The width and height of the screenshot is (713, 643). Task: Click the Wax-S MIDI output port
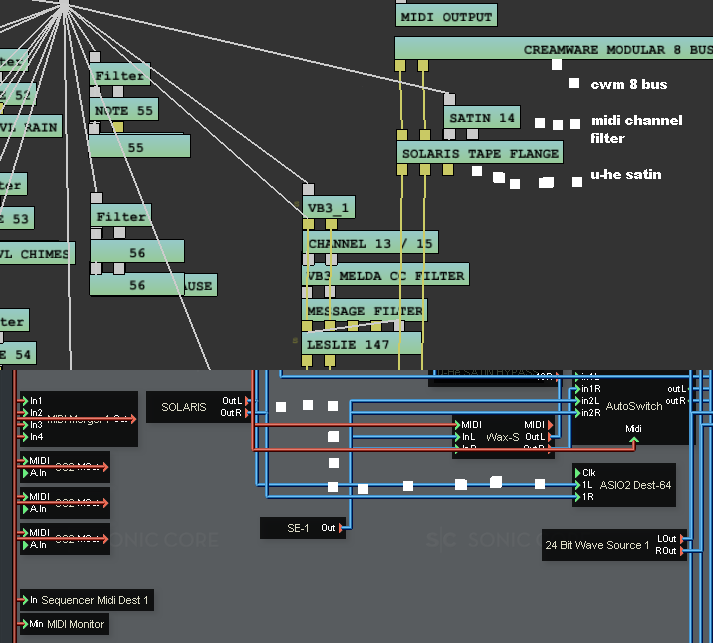pyautogui.click(x=550, y=425)
